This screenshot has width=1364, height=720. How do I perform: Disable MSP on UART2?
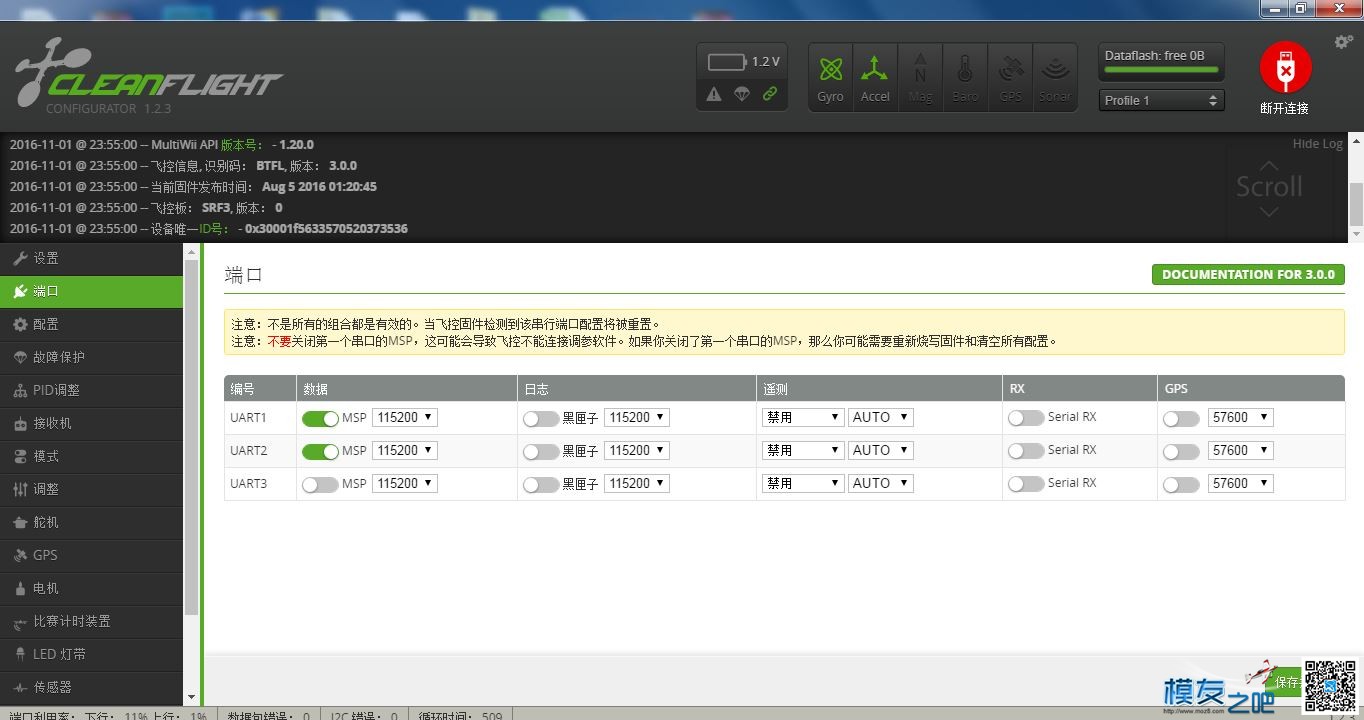click(x=320, y=451)
